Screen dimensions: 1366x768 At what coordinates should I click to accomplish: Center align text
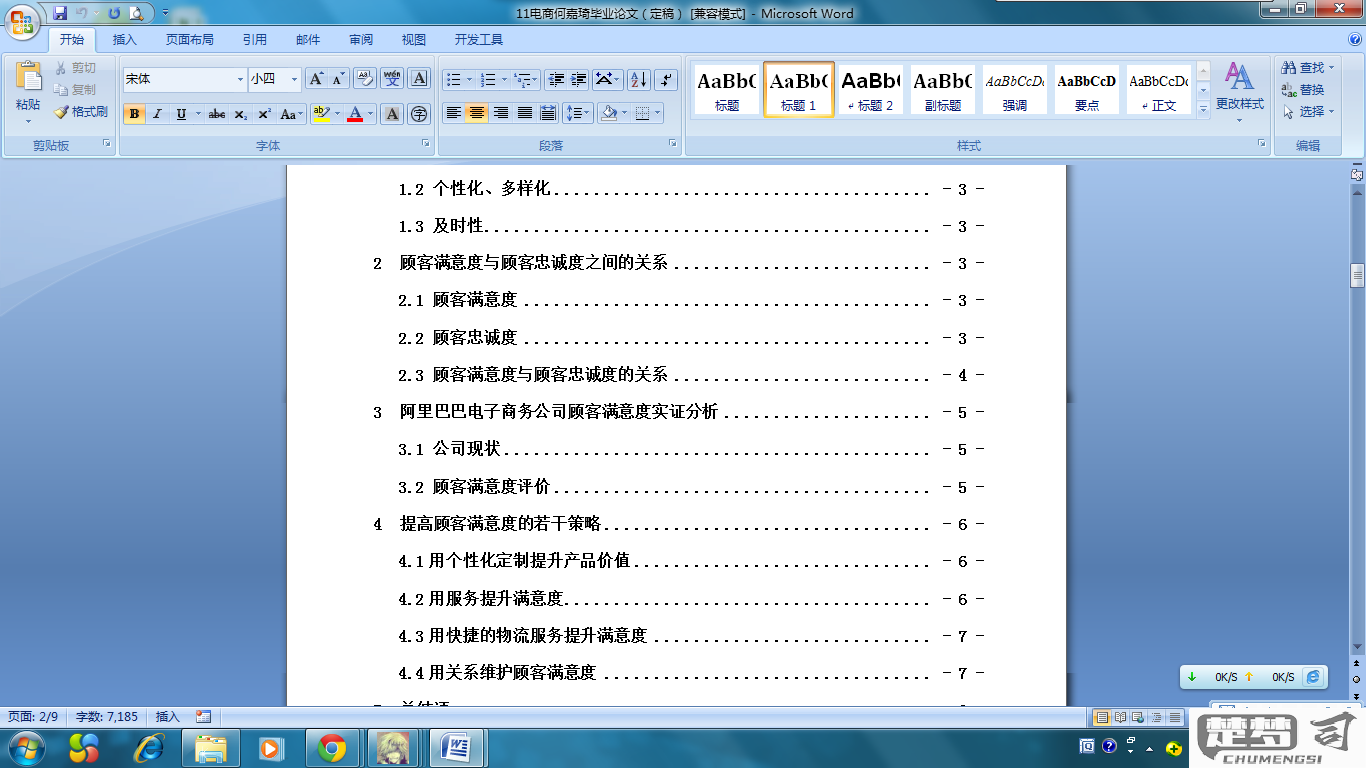pos(477,113)
